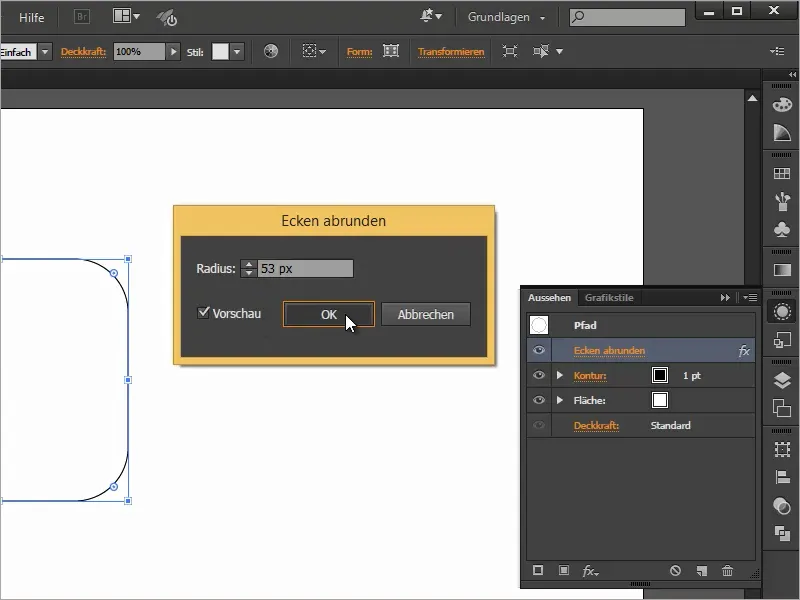
Task: Open the Artboards panel icon
Action: click(x=782, y=408)
